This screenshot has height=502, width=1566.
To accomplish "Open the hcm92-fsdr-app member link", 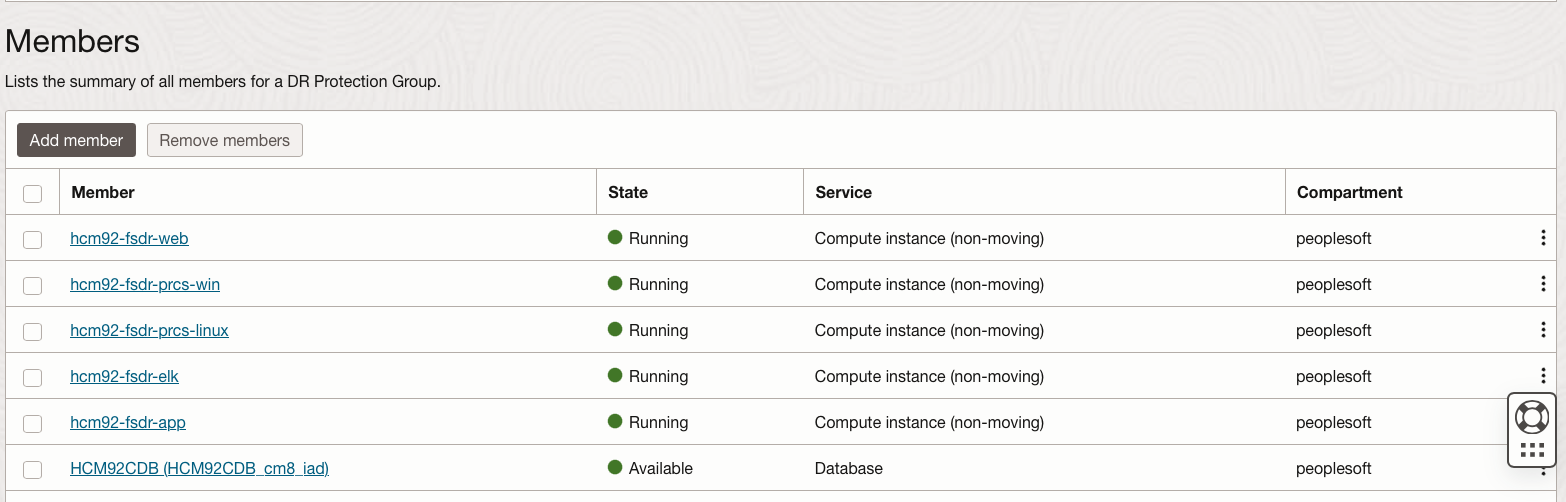I will pyautogui.click(x=128, y=422).
